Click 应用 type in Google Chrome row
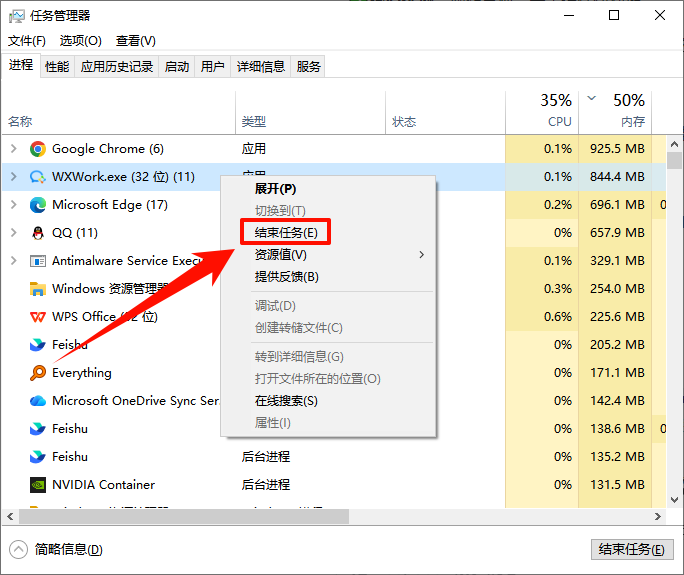684x575 pixels. tap(253, 149)
